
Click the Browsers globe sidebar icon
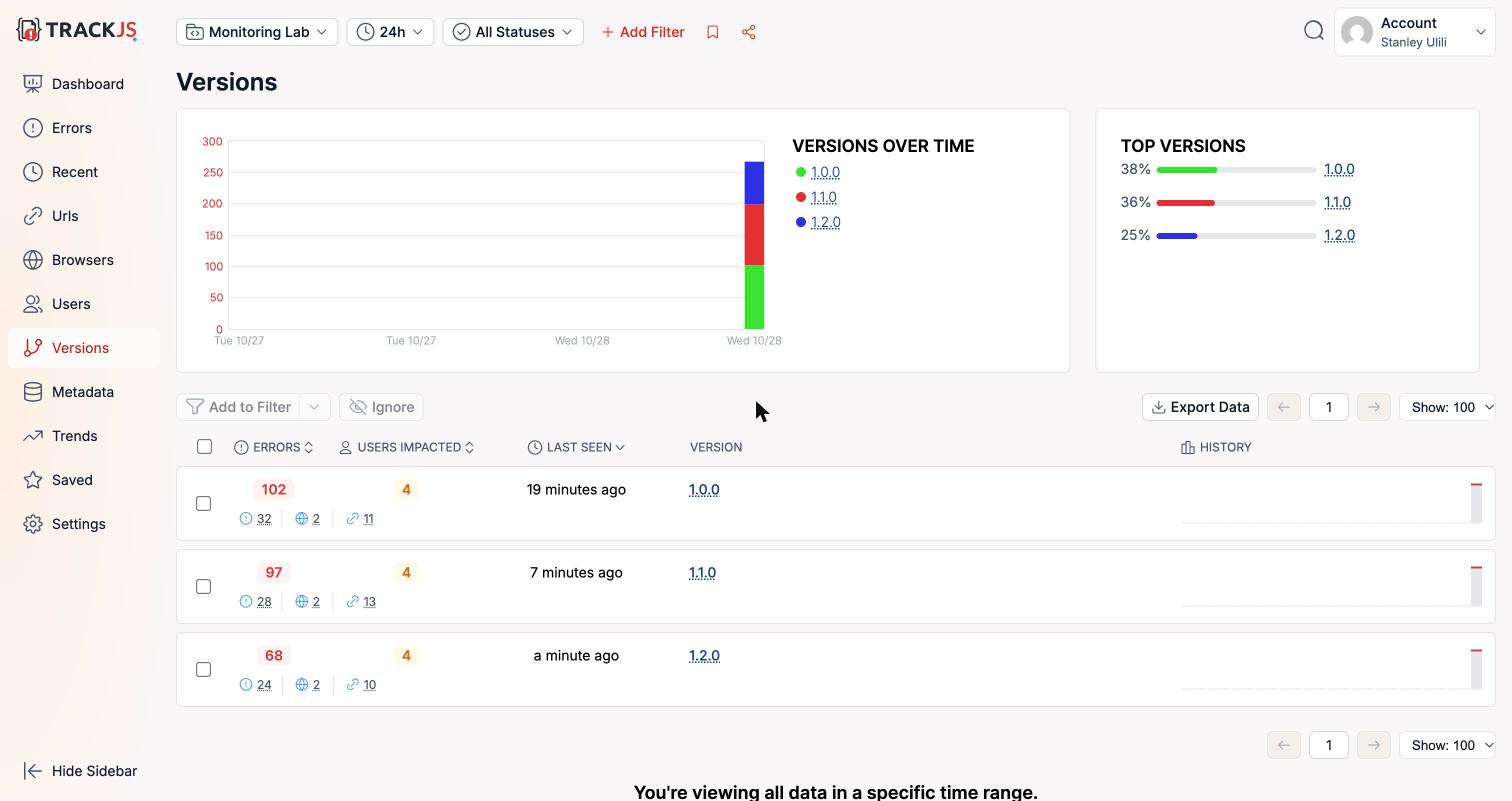(x=33, y=260)
